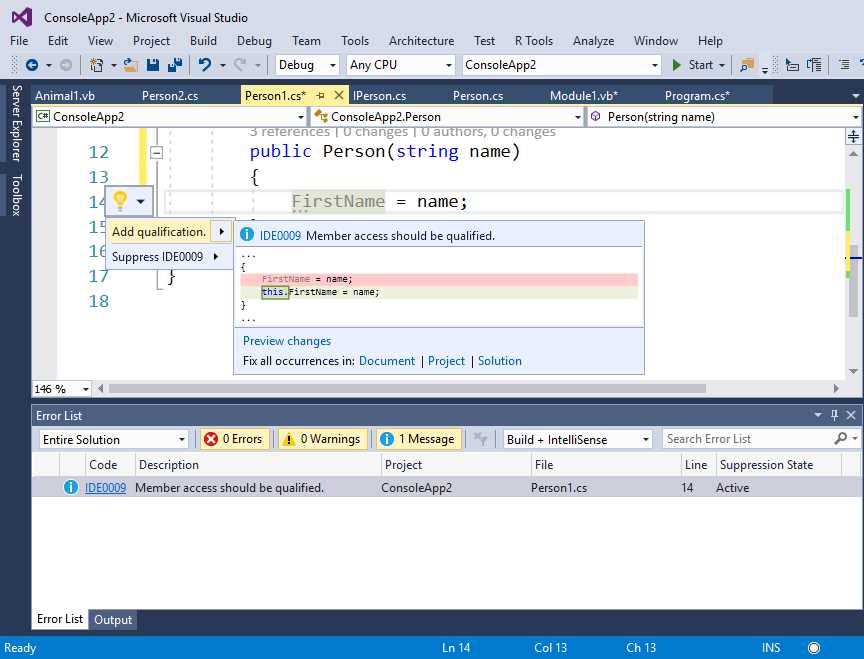The width and height of the screenshot is (864, 659).
Task: Open the Toolbox side tab
Action: coord(17,195)
